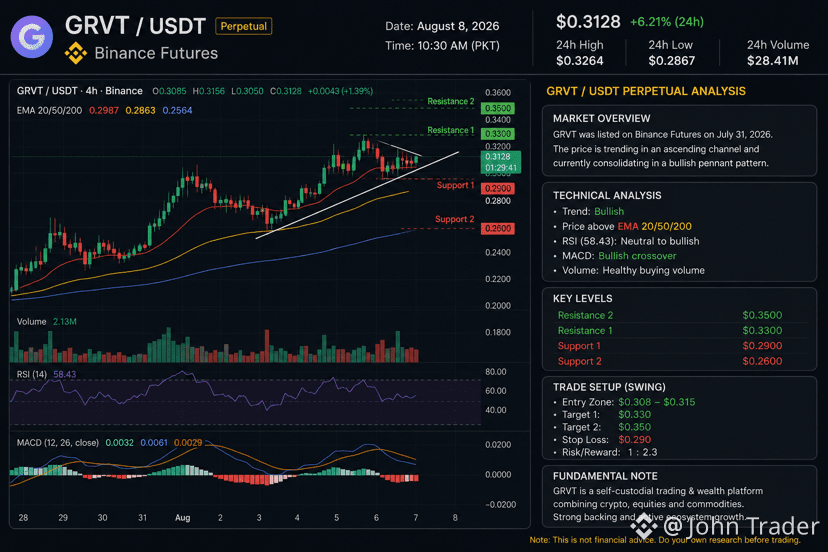Click the yellow Binance logo icon

76,53
